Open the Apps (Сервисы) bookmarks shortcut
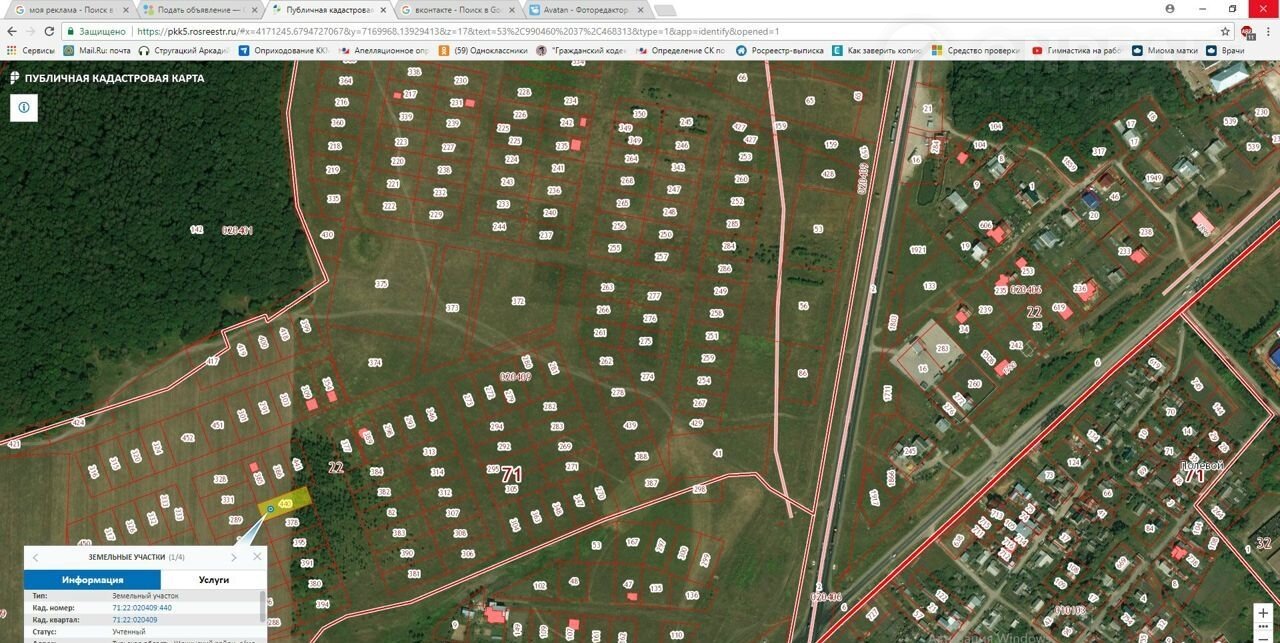Viewport: 1280px width, 643px height. (32, 50)
